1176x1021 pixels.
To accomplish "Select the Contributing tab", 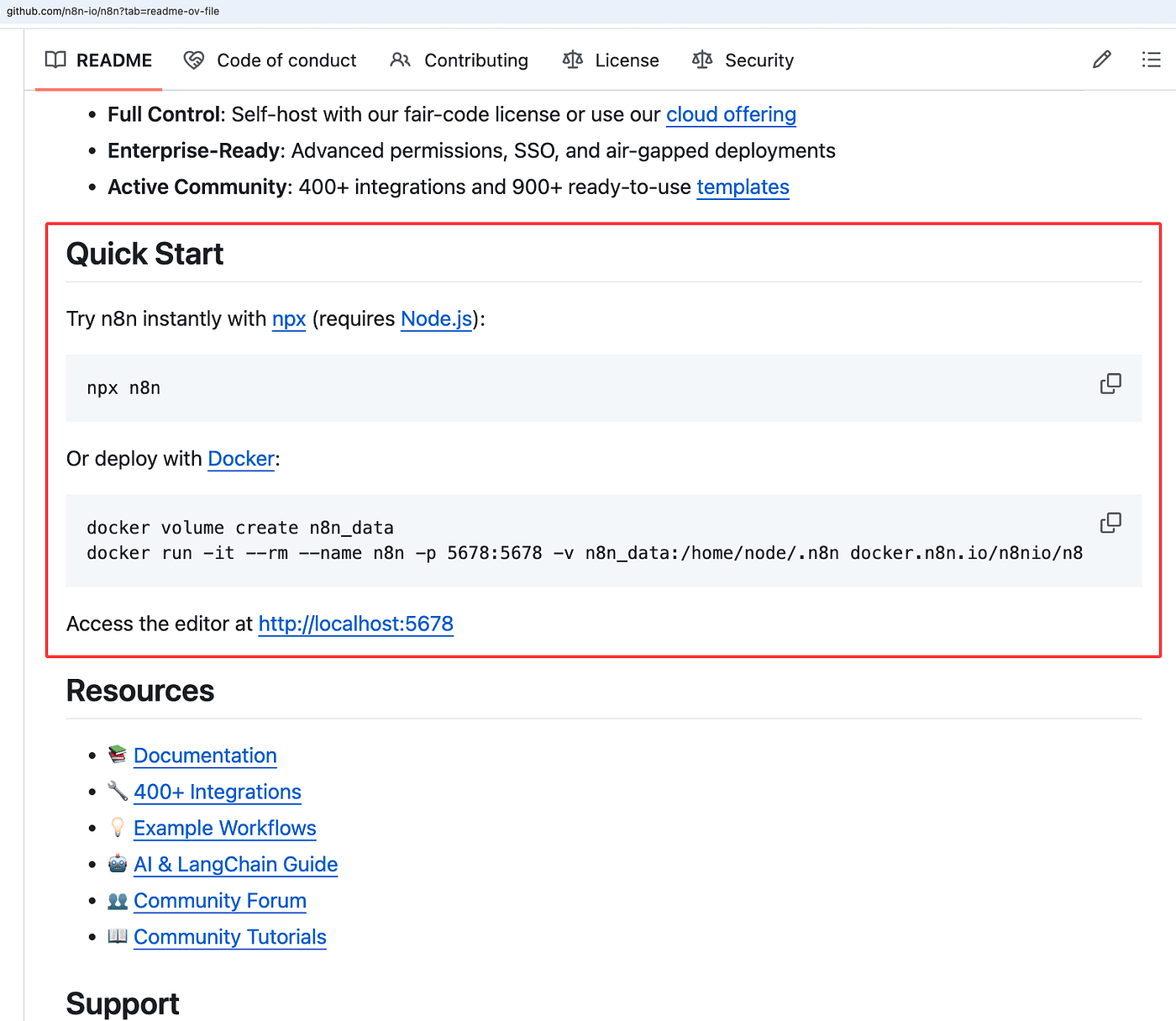I will click(x=459, y=61).
